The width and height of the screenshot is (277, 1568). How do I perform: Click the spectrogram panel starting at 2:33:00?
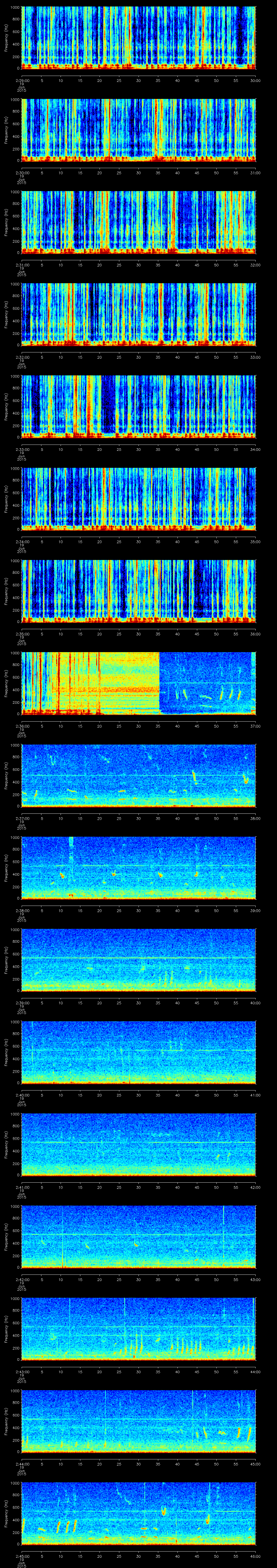[139, 407]
